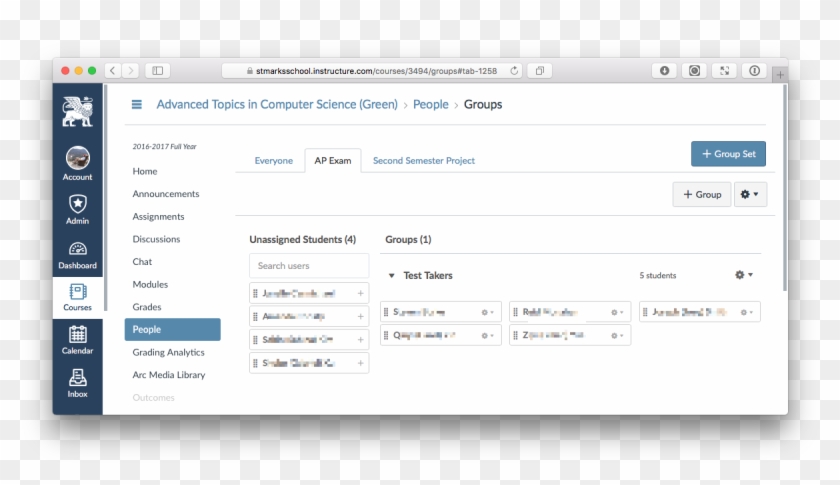This screenshot has width=840, height=485.
Task: Add second unassigned student (A...) to a group
Action: click(x=361, y=316)
